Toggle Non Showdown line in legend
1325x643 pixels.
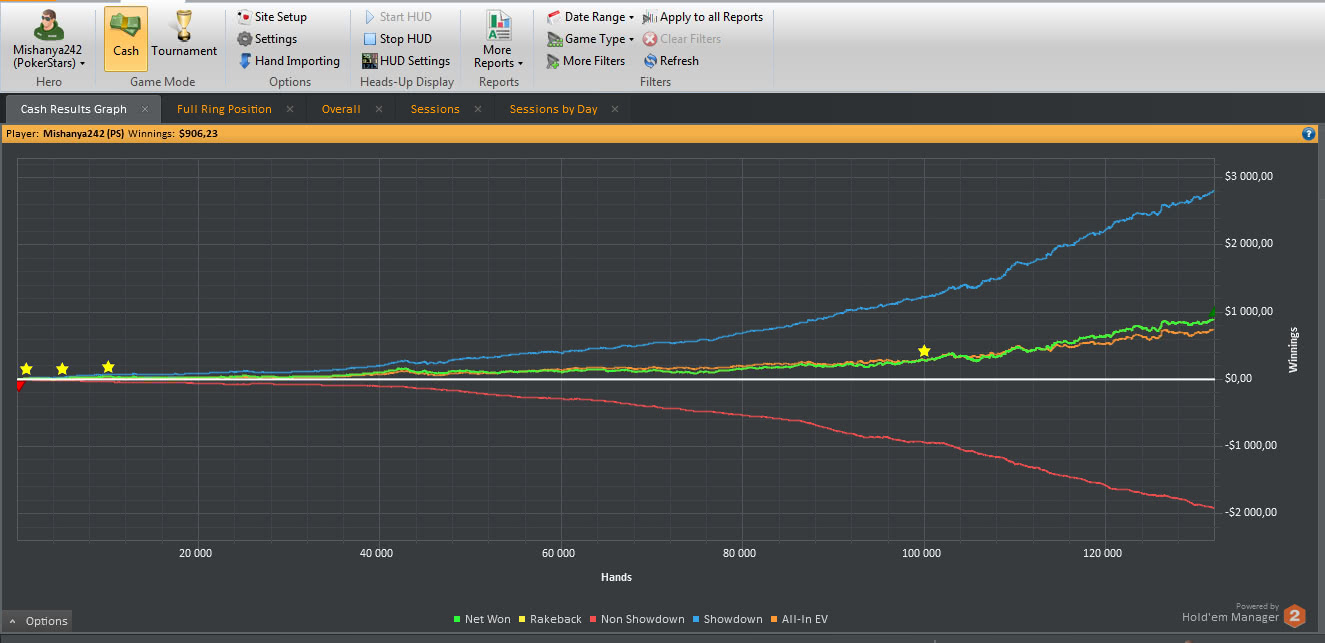click(x=636, y=619)
